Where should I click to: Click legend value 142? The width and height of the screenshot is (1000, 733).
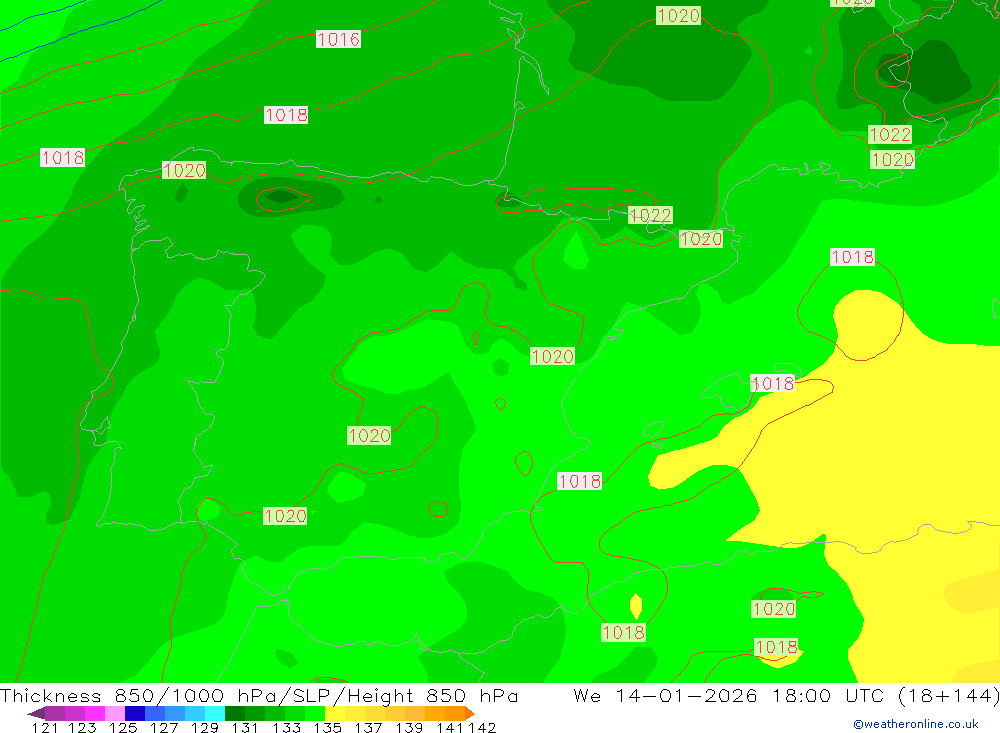coord(482,727)
